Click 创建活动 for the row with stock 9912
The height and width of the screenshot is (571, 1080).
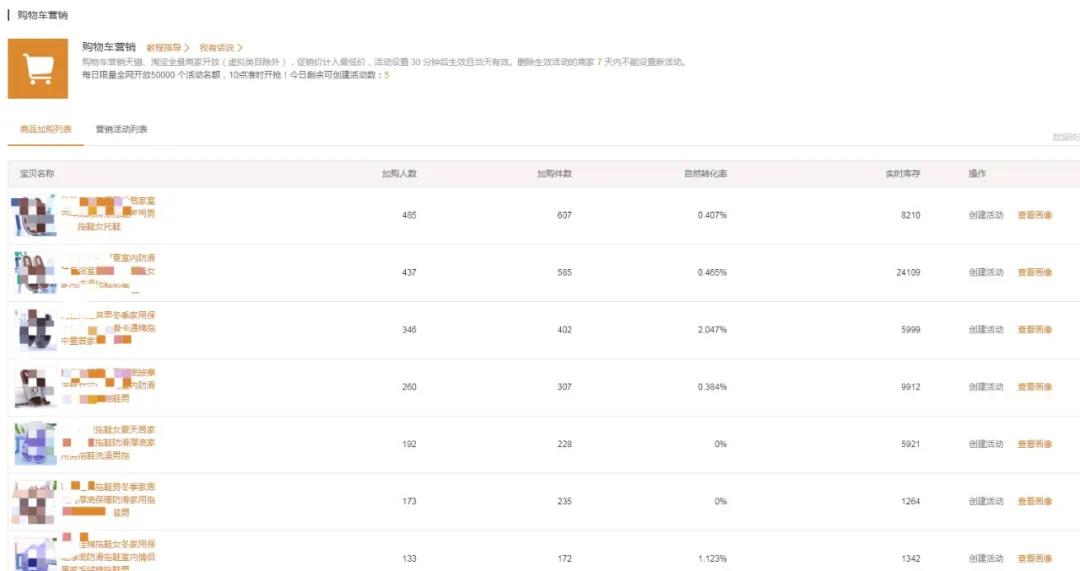pyautogui.click(x=986, y=386)
